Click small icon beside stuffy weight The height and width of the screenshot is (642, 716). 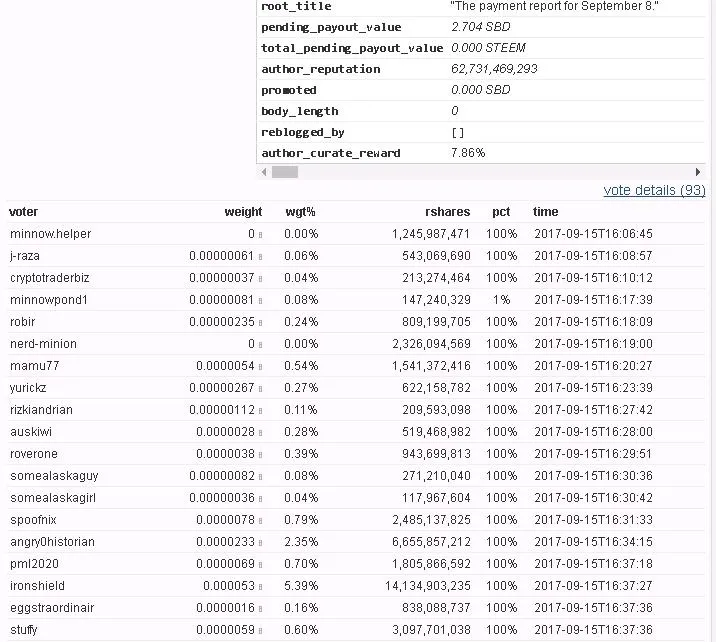coord(260,631)
